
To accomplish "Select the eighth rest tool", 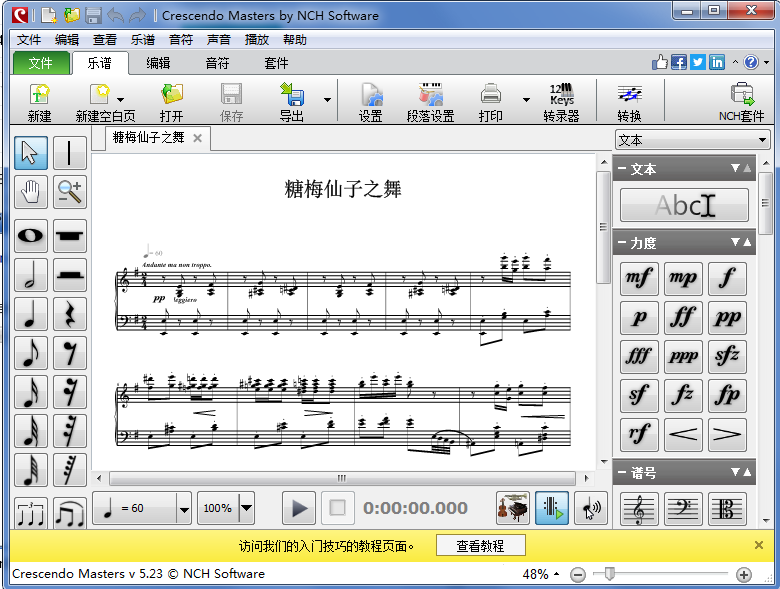I will (x=69, y=353).
